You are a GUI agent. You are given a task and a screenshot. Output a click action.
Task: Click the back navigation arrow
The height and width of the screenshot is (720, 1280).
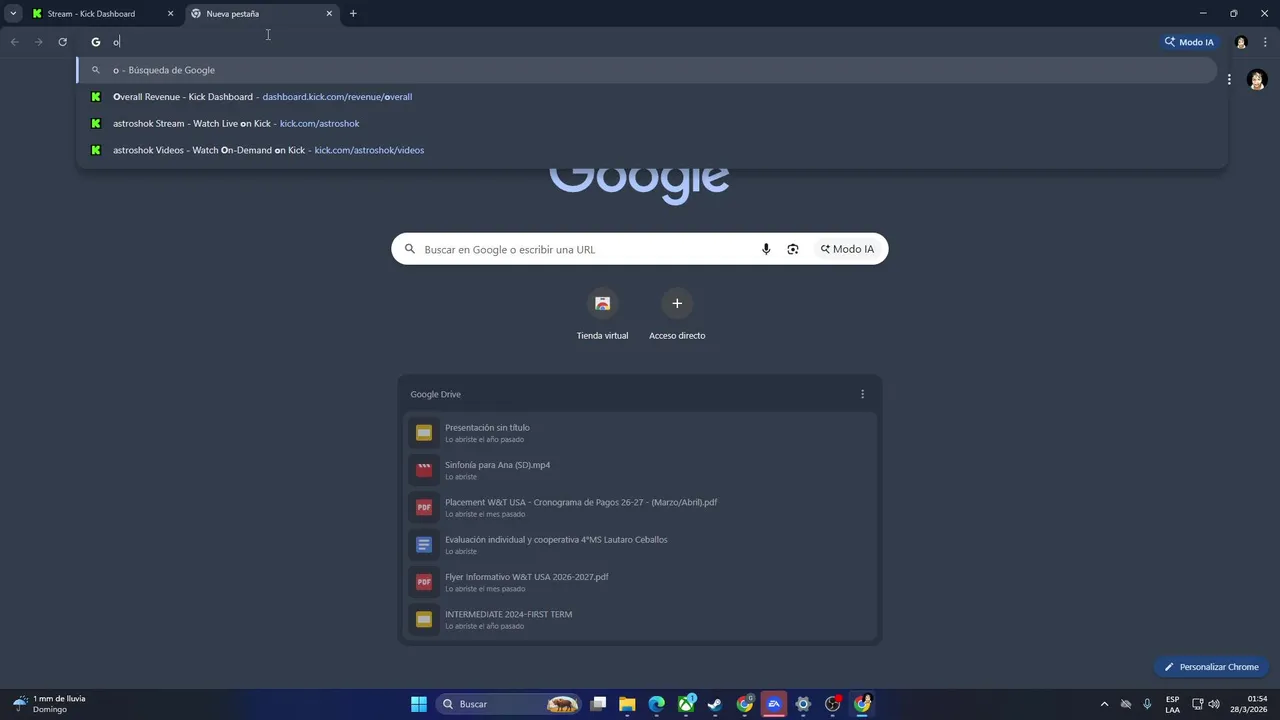tap(14, 42)
